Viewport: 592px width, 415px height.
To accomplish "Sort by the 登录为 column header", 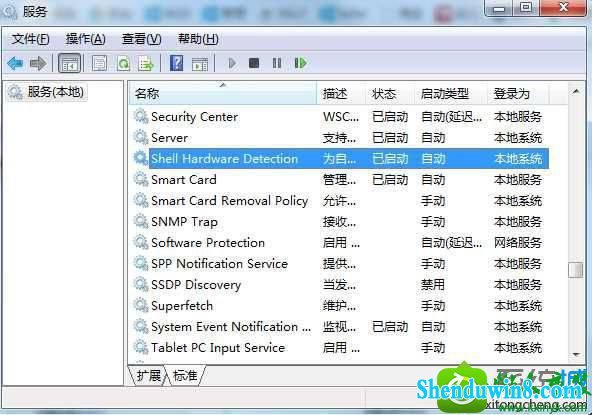I will coord(519,93).
